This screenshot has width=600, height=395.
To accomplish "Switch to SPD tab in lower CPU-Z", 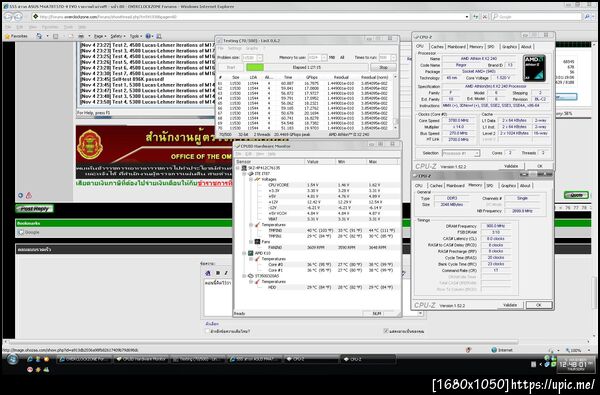I will click(x=490, y=186).
